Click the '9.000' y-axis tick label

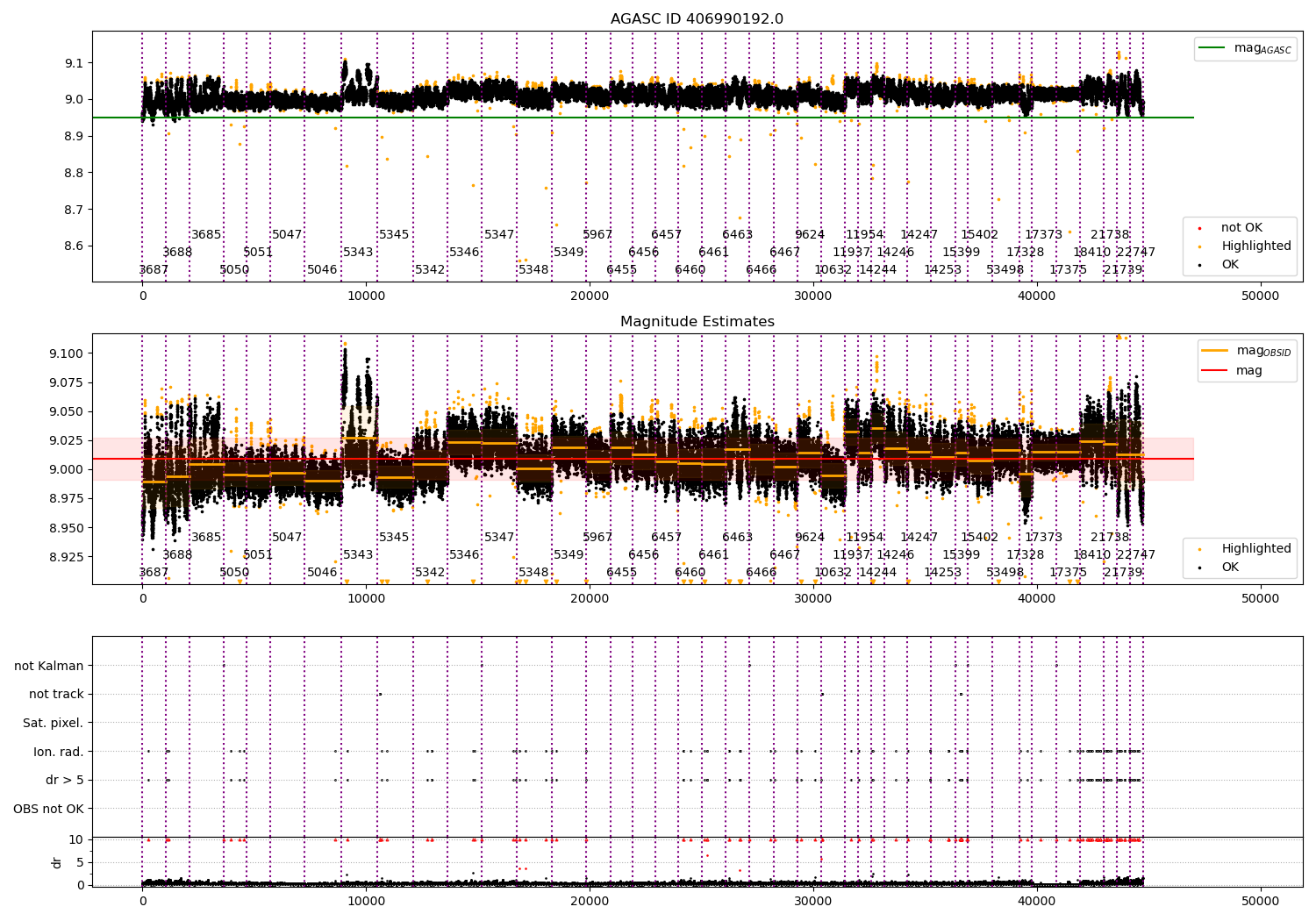pyautogui.click(x=66, y=470)
